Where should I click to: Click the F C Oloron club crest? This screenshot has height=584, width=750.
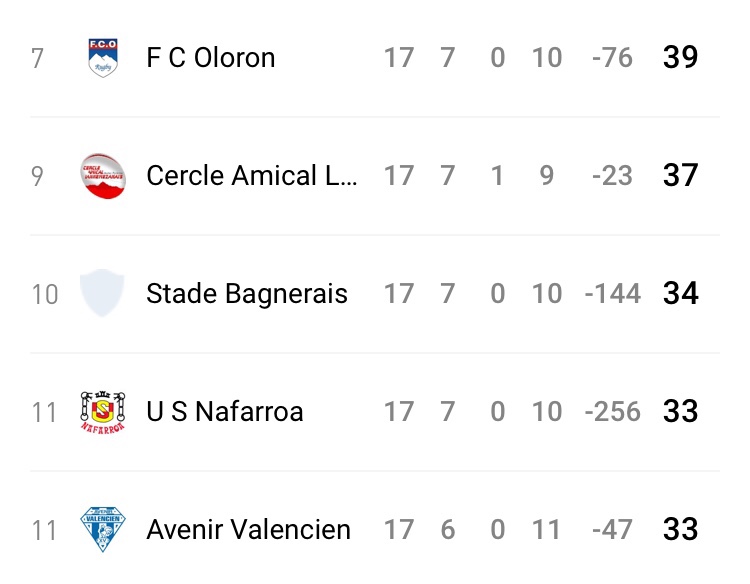[x=103, y=58]
